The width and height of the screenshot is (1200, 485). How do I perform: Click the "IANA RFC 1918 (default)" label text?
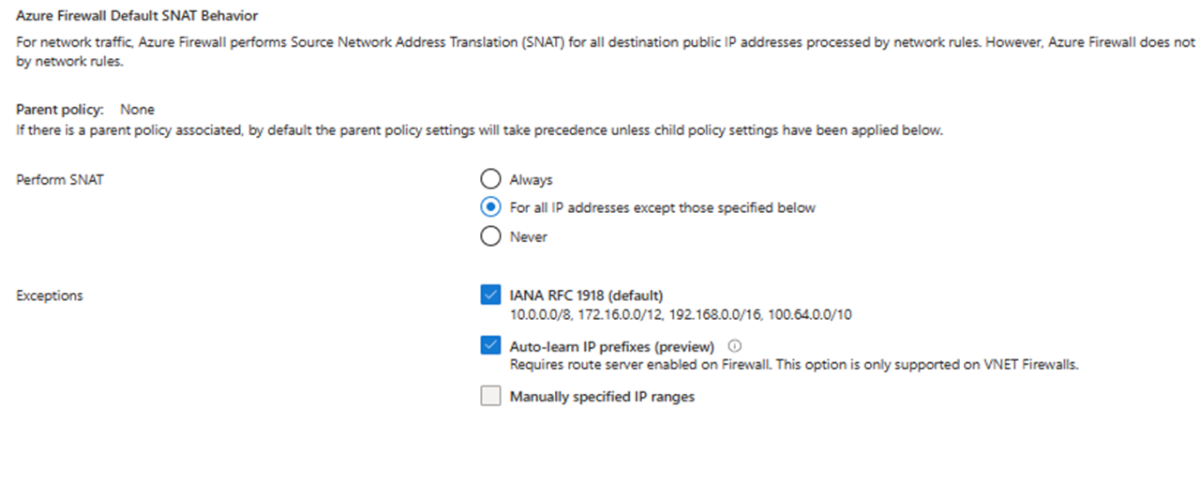click(587, 295)
